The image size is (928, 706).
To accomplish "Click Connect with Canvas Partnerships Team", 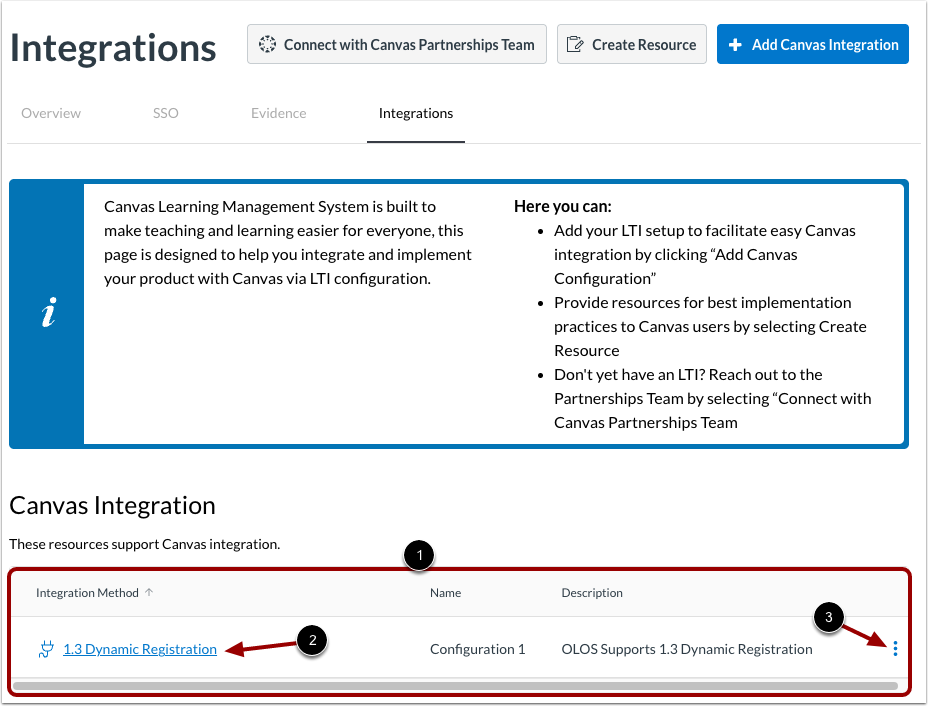I will click(396, 44).
